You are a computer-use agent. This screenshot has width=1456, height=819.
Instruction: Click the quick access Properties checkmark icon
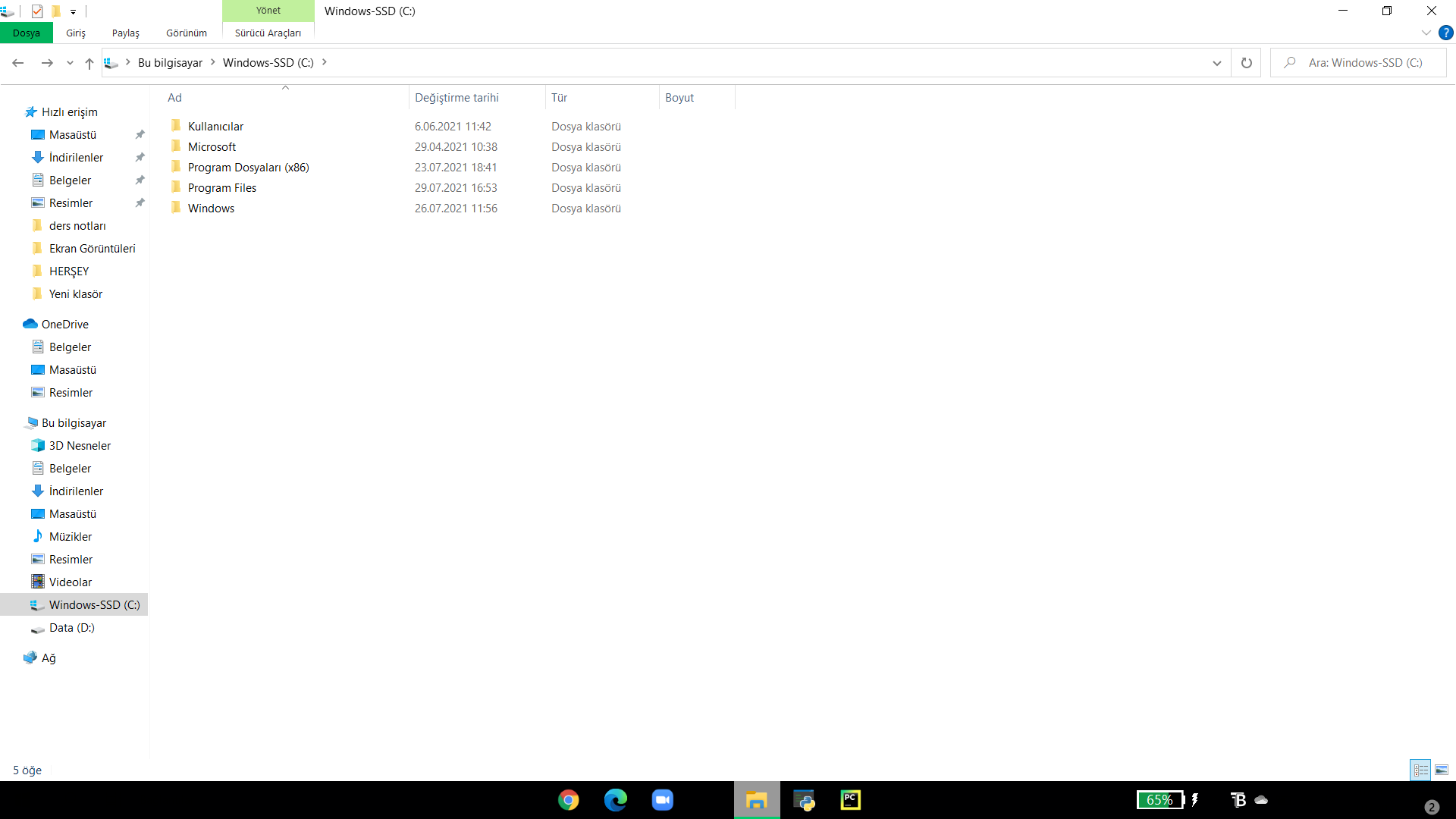tap(37, 11)
